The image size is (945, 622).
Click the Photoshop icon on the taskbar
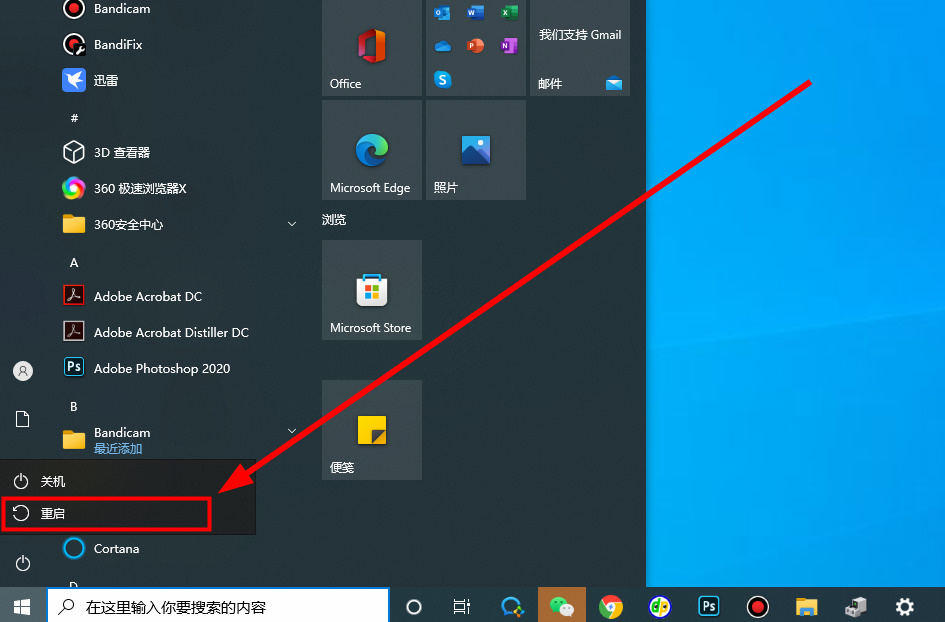(708, 606)
